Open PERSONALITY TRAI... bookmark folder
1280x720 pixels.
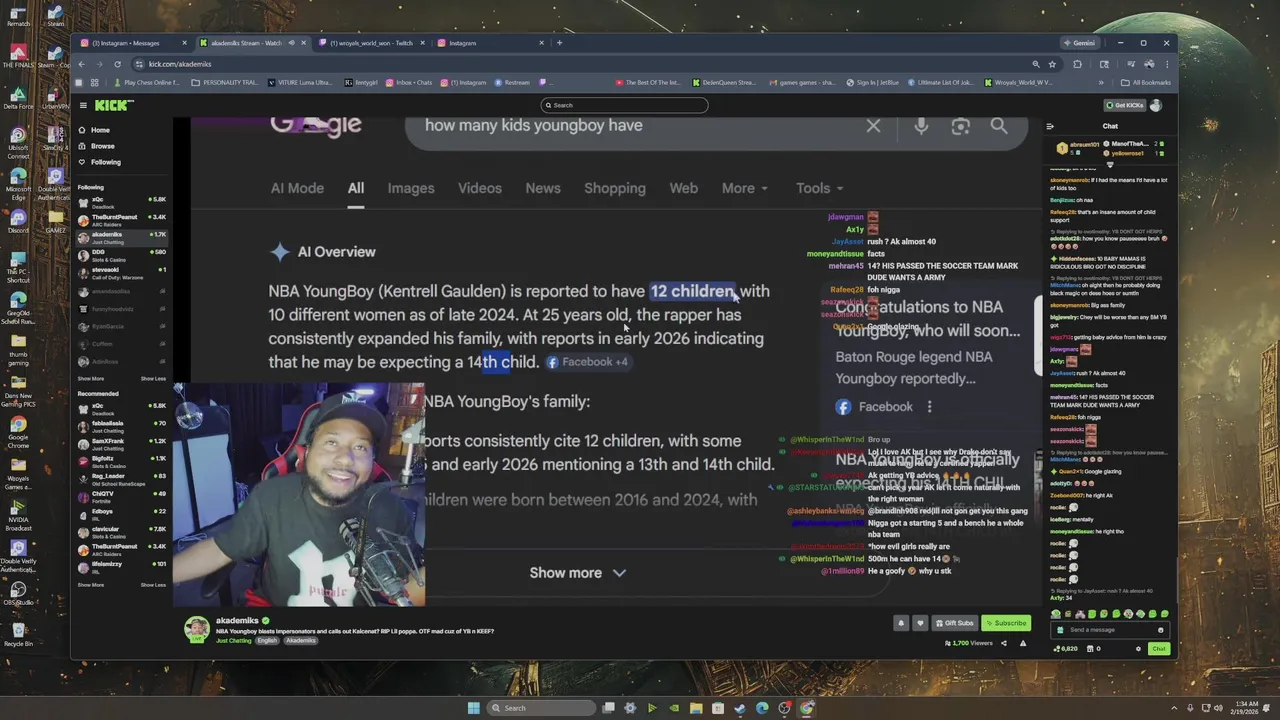point(225,83)
